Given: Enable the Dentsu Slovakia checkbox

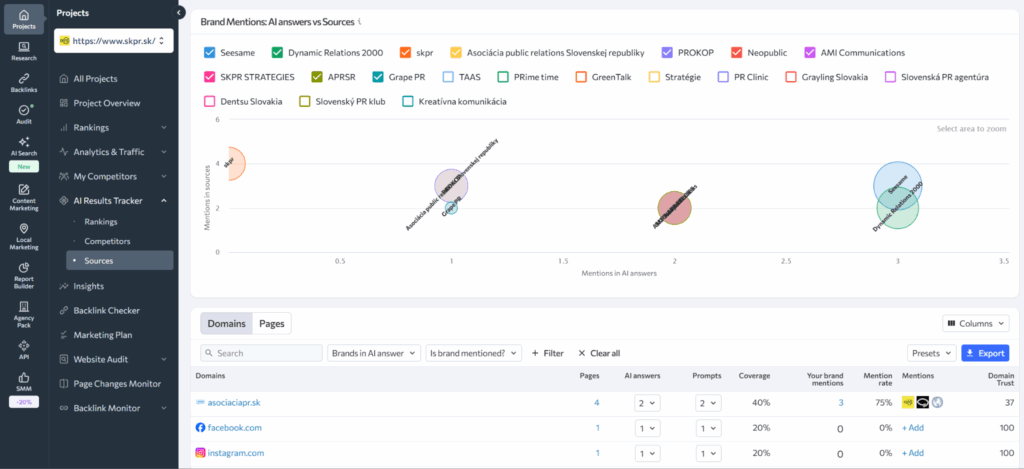Looking at the screenshot, I should point(210,102).
